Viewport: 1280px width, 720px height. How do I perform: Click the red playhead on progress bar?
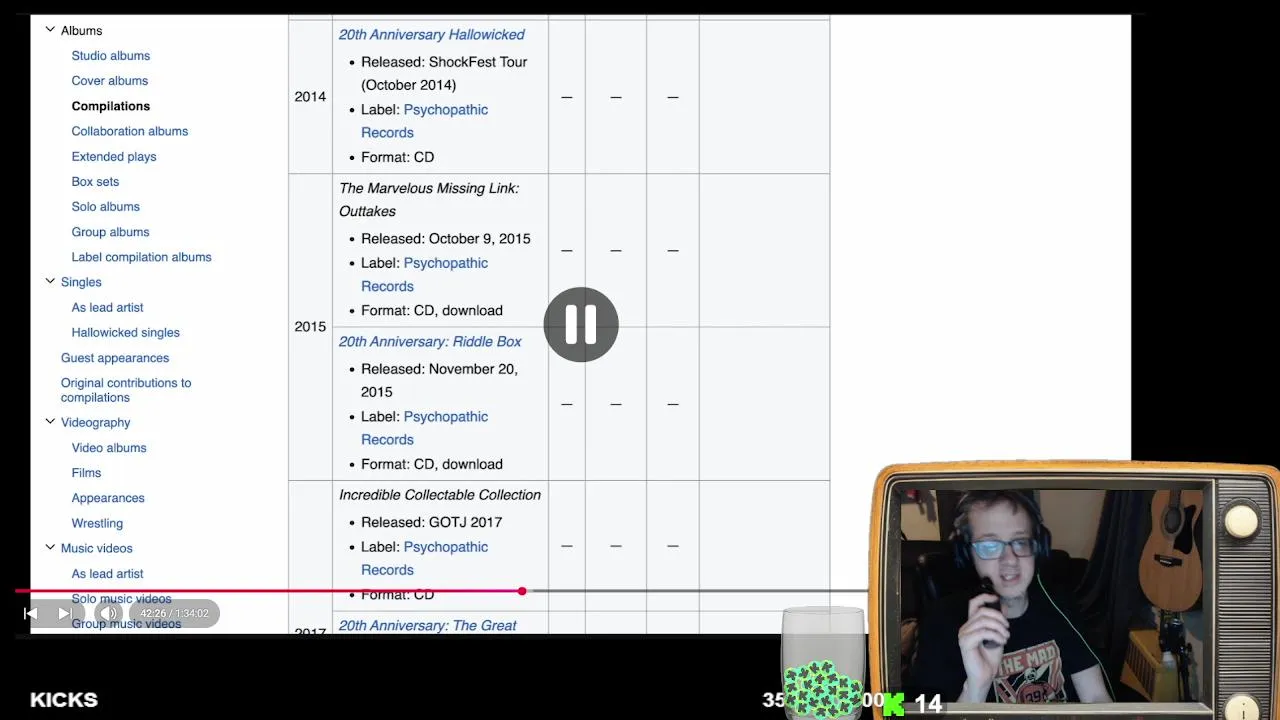pos(522,591)
